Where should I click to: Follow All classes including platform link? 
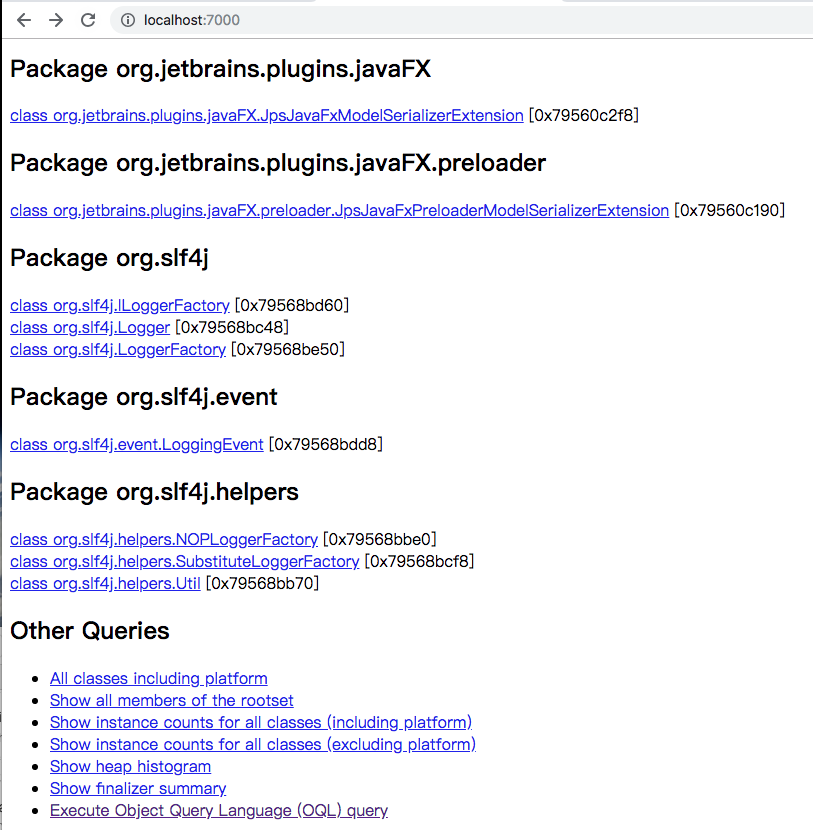[x=159, y=678]
